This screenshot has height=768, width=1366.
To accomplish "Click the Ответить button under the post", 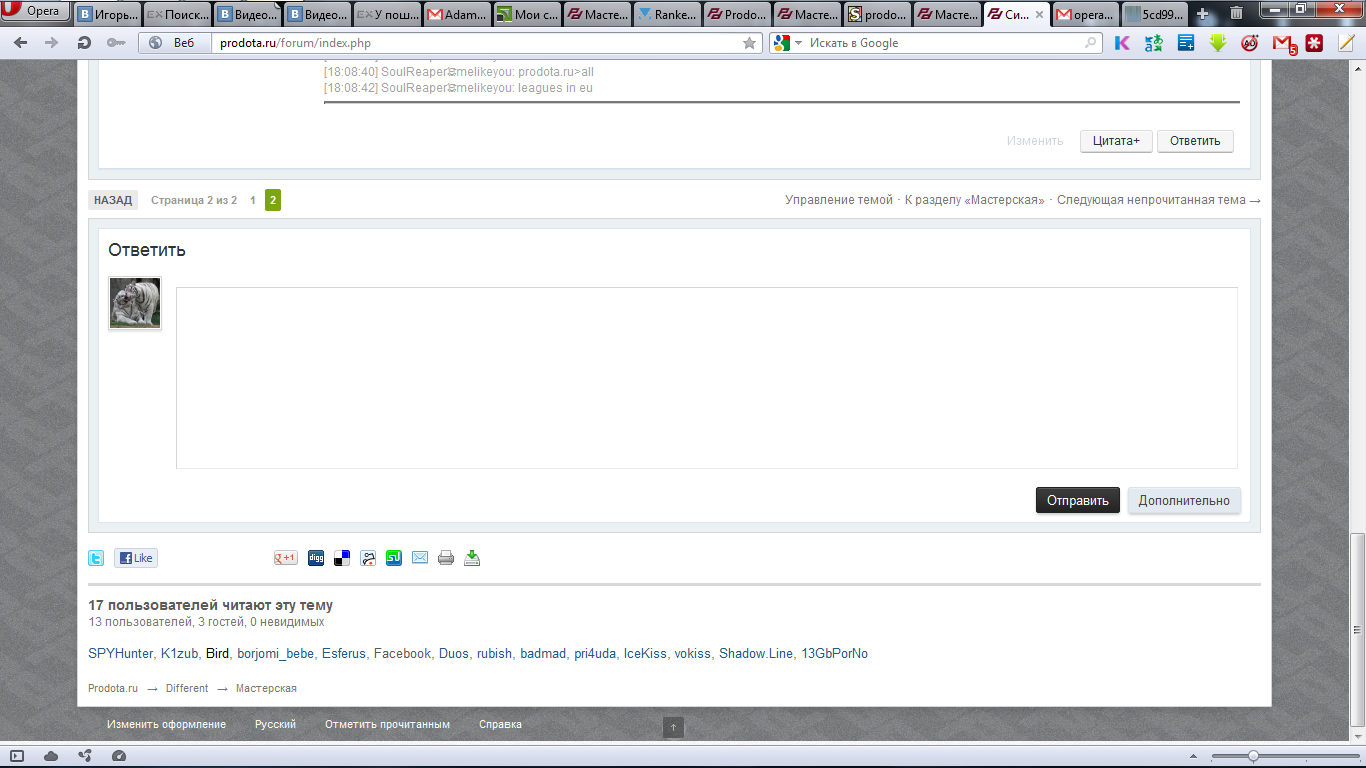I will tap(1195, 141).
